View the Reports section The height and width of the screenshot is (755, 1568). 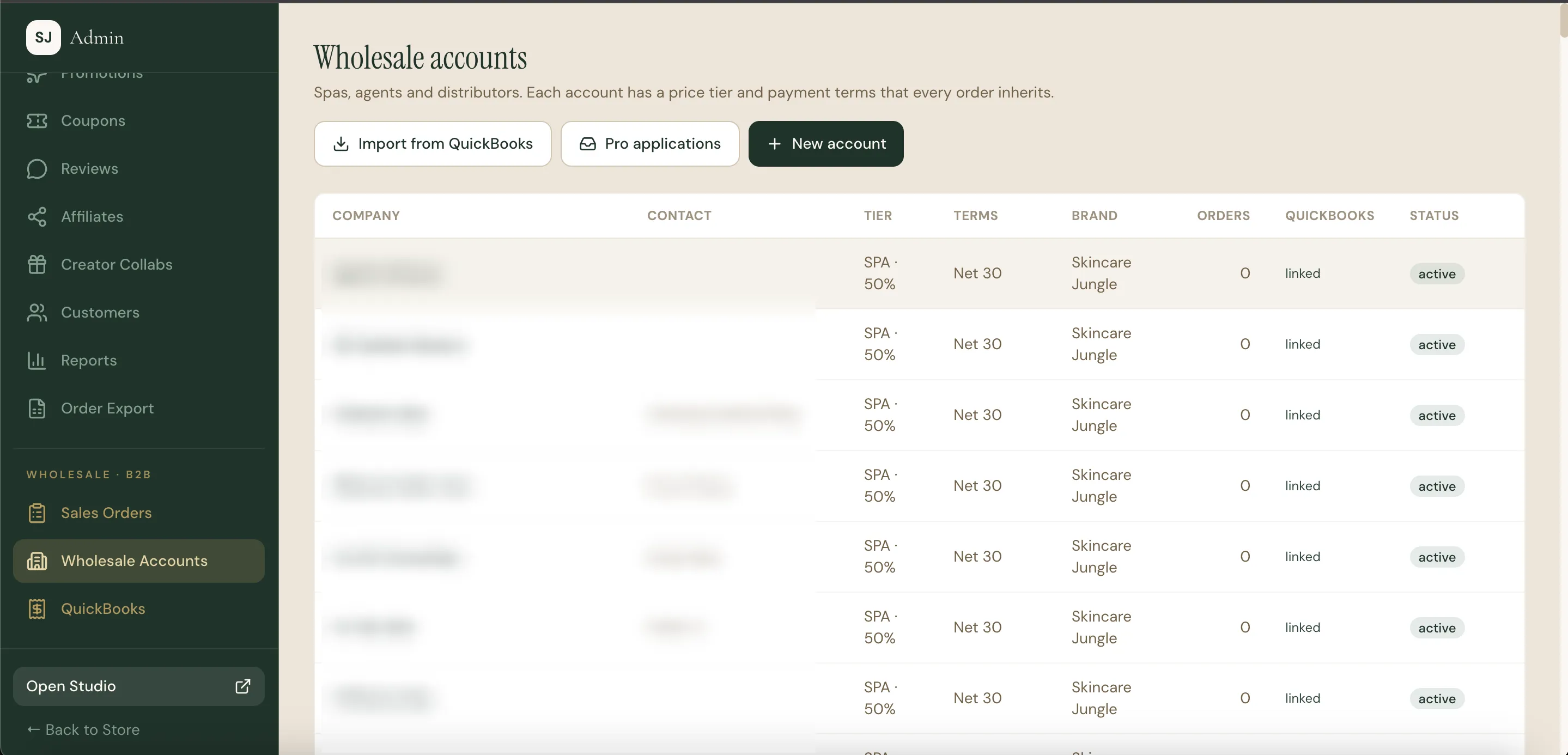(x=139, y=361)
